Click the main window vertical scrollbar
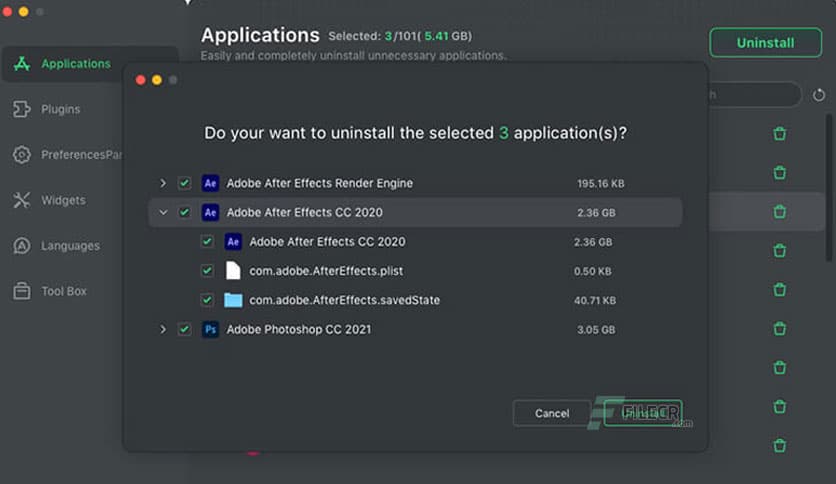 [829, 188]
